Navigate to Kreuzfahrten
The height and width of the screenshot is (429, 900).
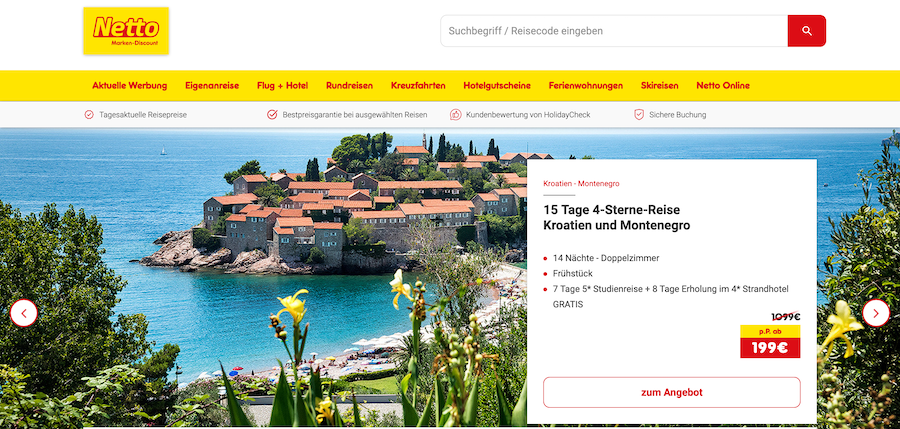pos(418,86)
